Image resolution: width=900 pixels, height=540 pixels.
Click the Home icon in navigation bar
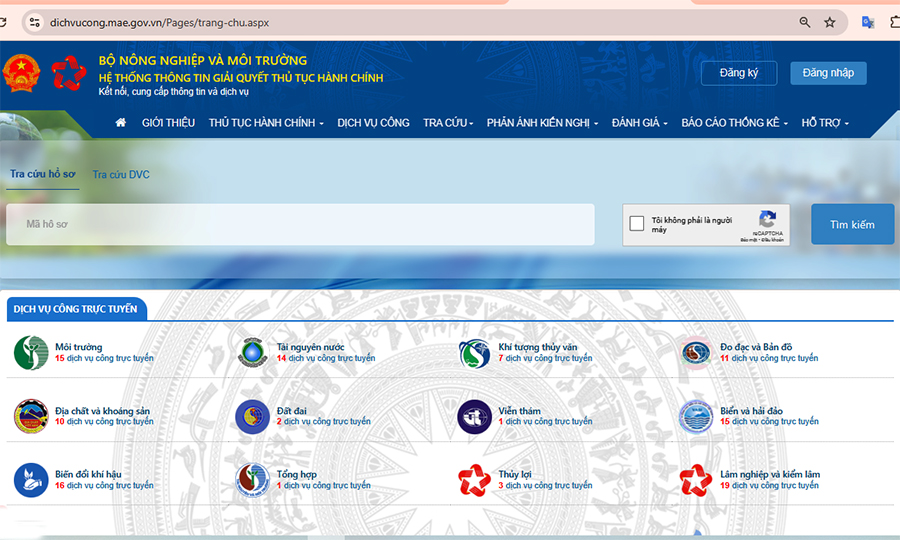tap(121, 123)
